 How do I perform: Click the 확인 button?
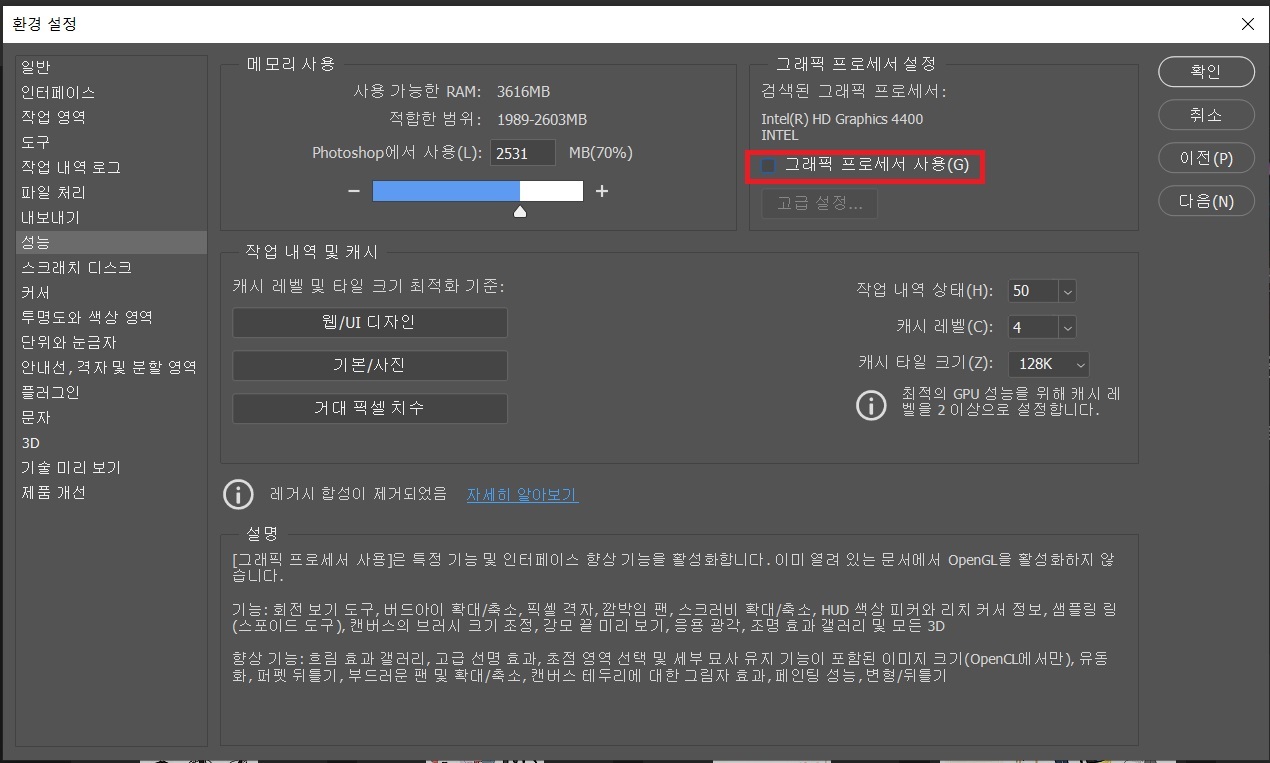1206,71
